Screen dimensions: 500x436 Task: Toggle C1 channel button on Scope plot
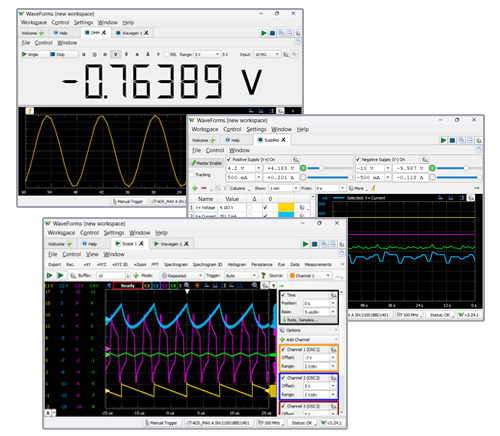pyautogui.click(x=147, y=286)
